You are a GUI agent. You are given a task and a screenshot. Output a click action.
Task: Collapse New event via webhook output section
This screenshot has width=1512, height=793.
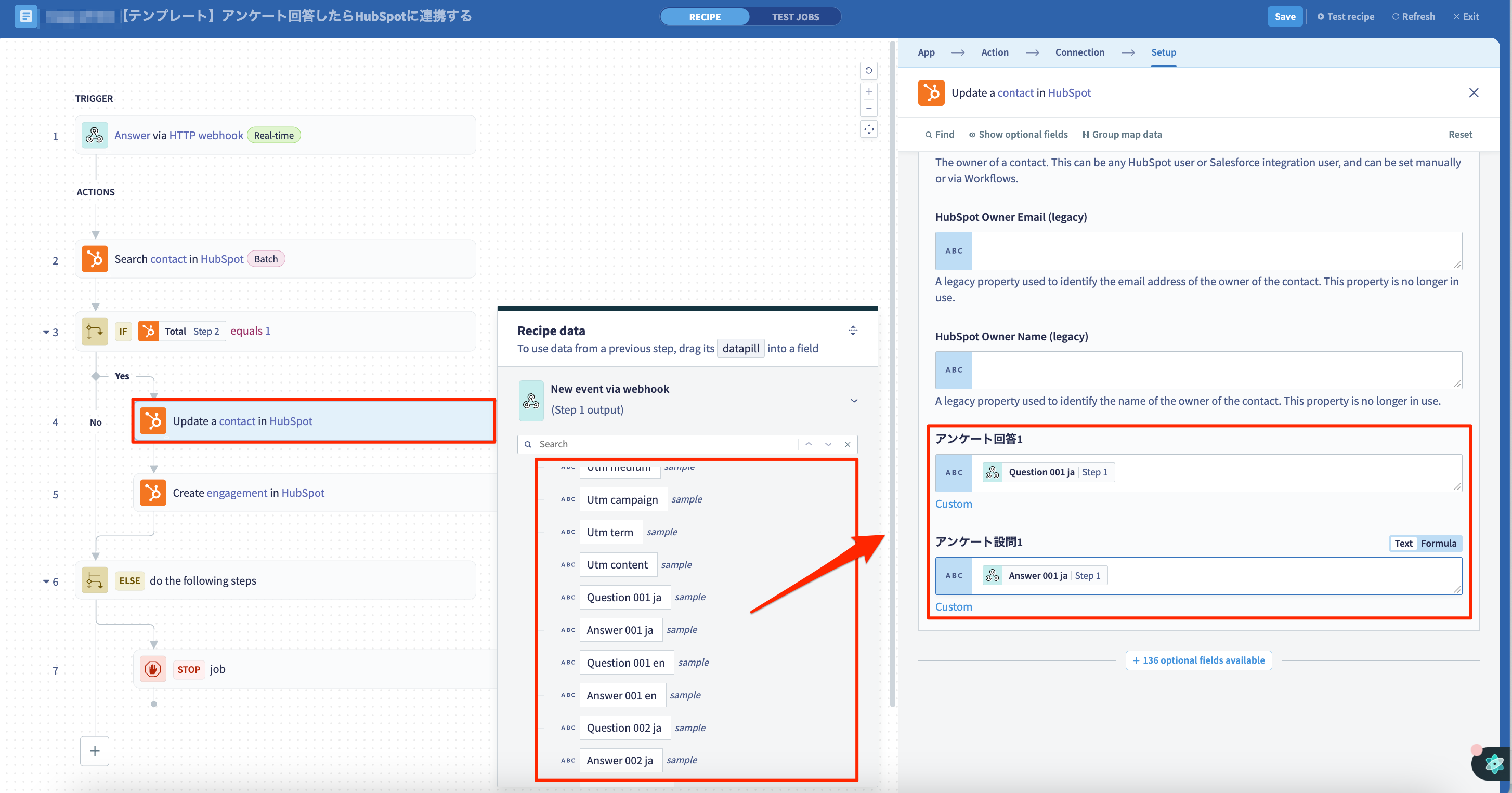coord(854,401)
